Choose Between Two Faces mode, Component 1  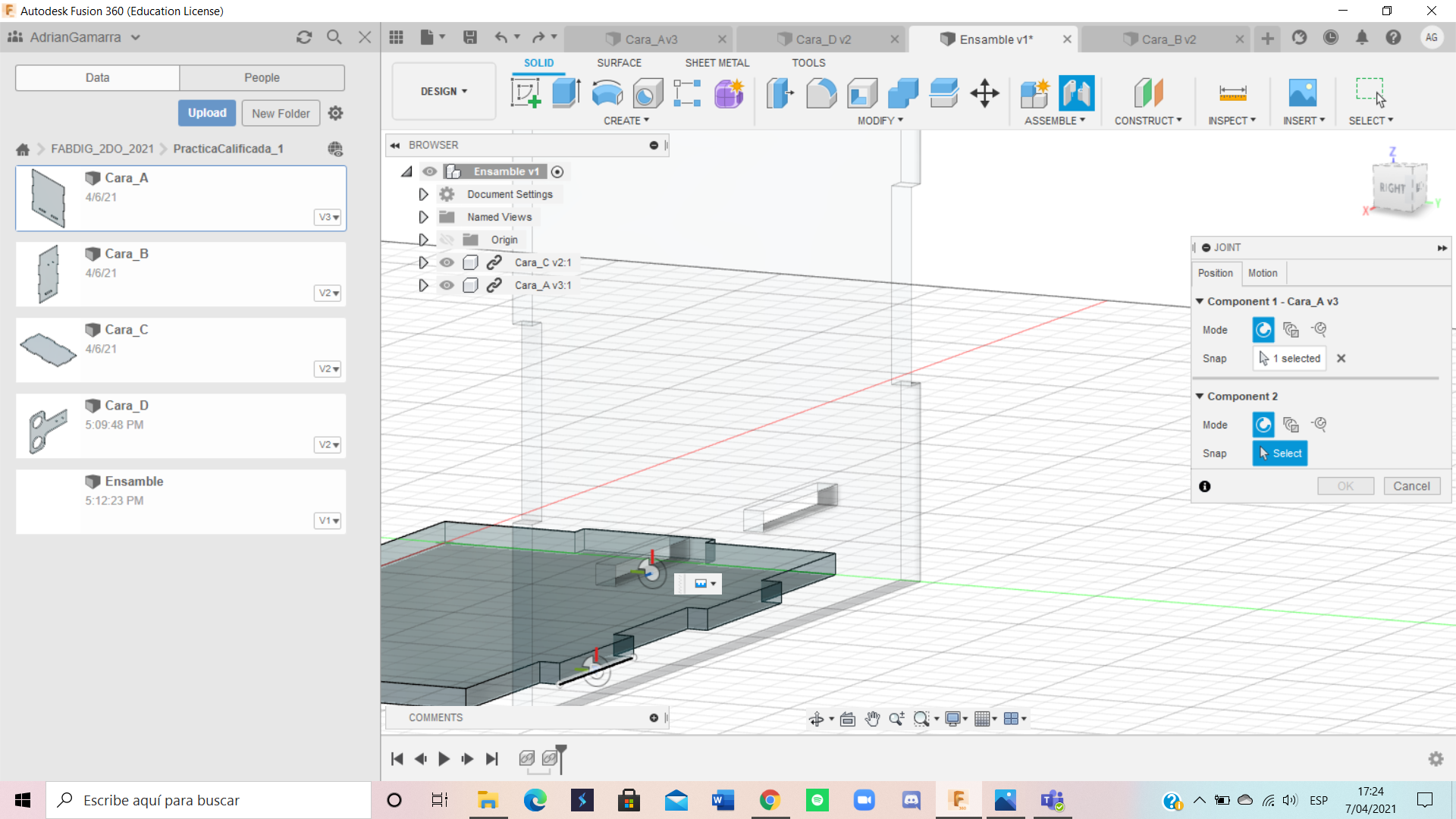coord(1291,330)
